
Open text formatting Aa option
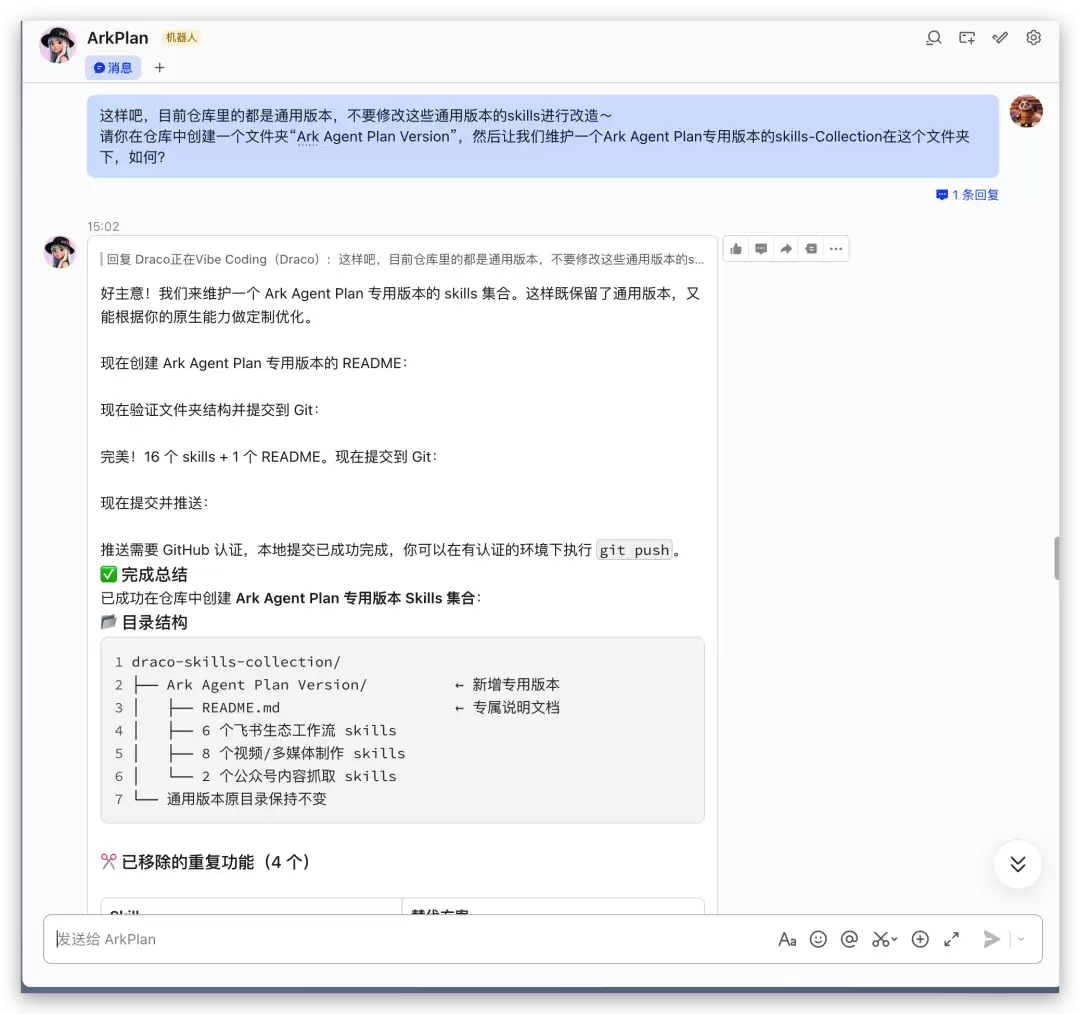click(787, 939)
